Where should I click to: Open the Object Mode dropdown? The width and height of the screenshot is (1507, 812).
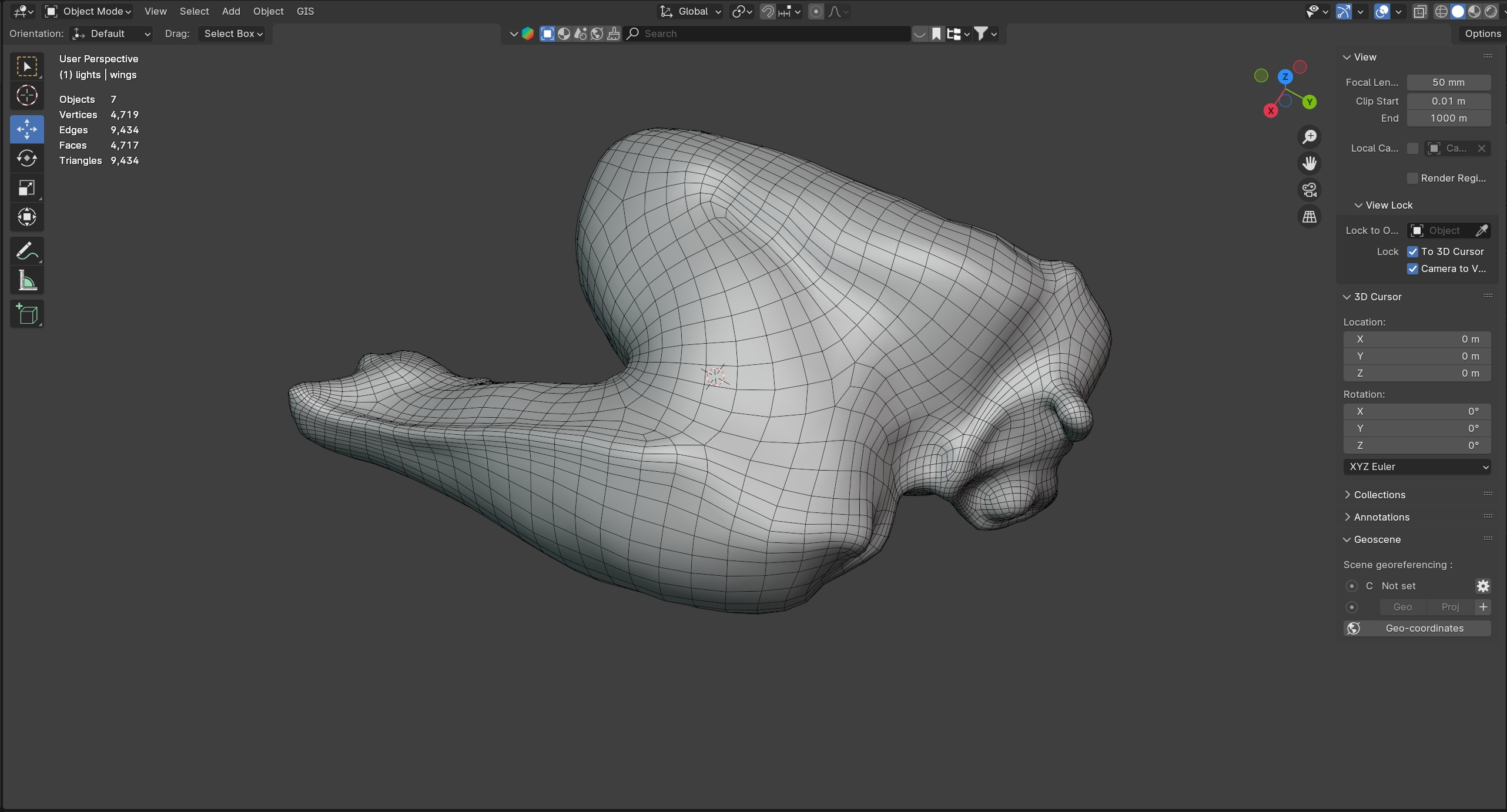[x=89, y=11]
